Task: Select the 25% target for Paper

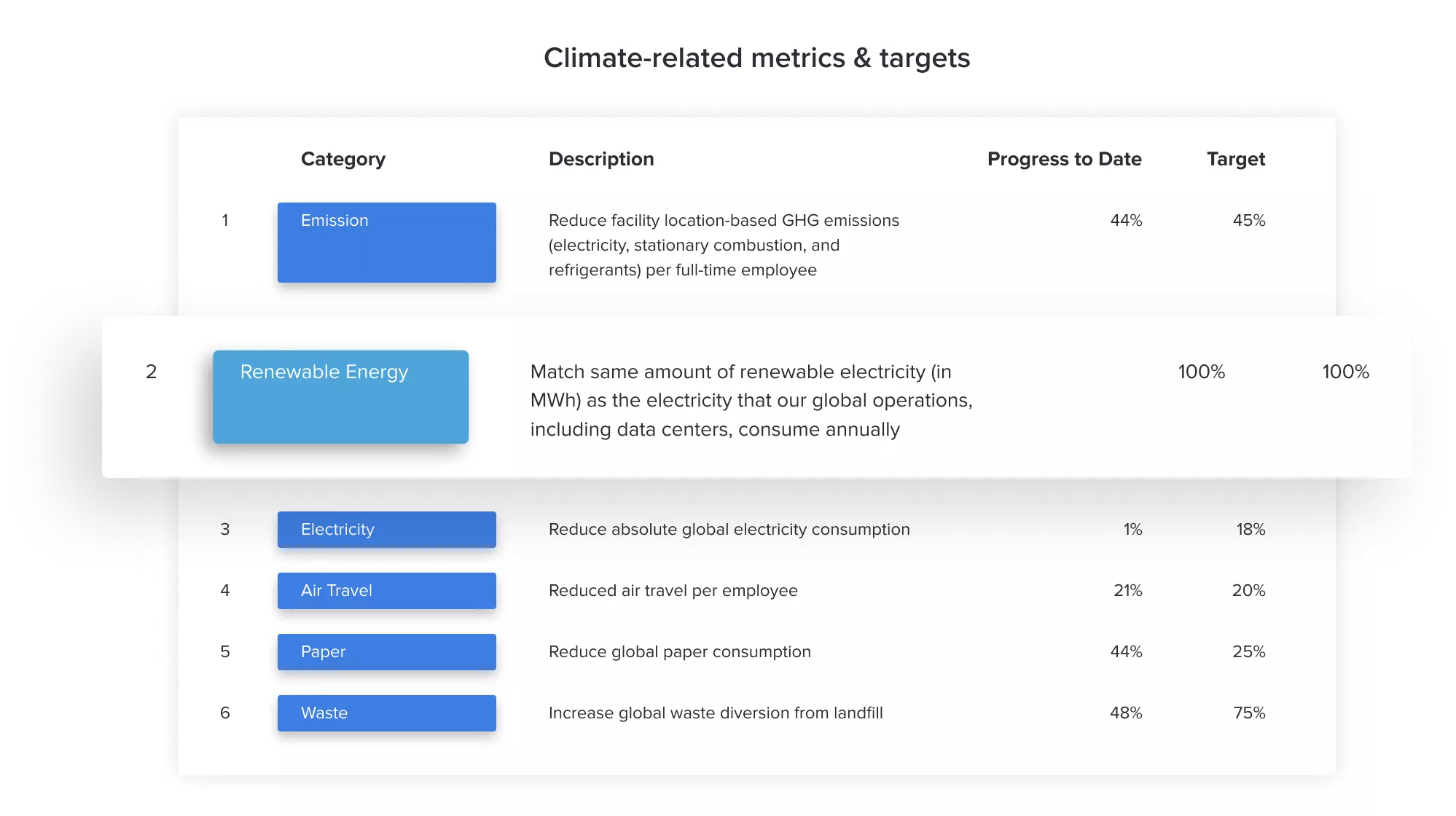Action: pos(1248,652)
